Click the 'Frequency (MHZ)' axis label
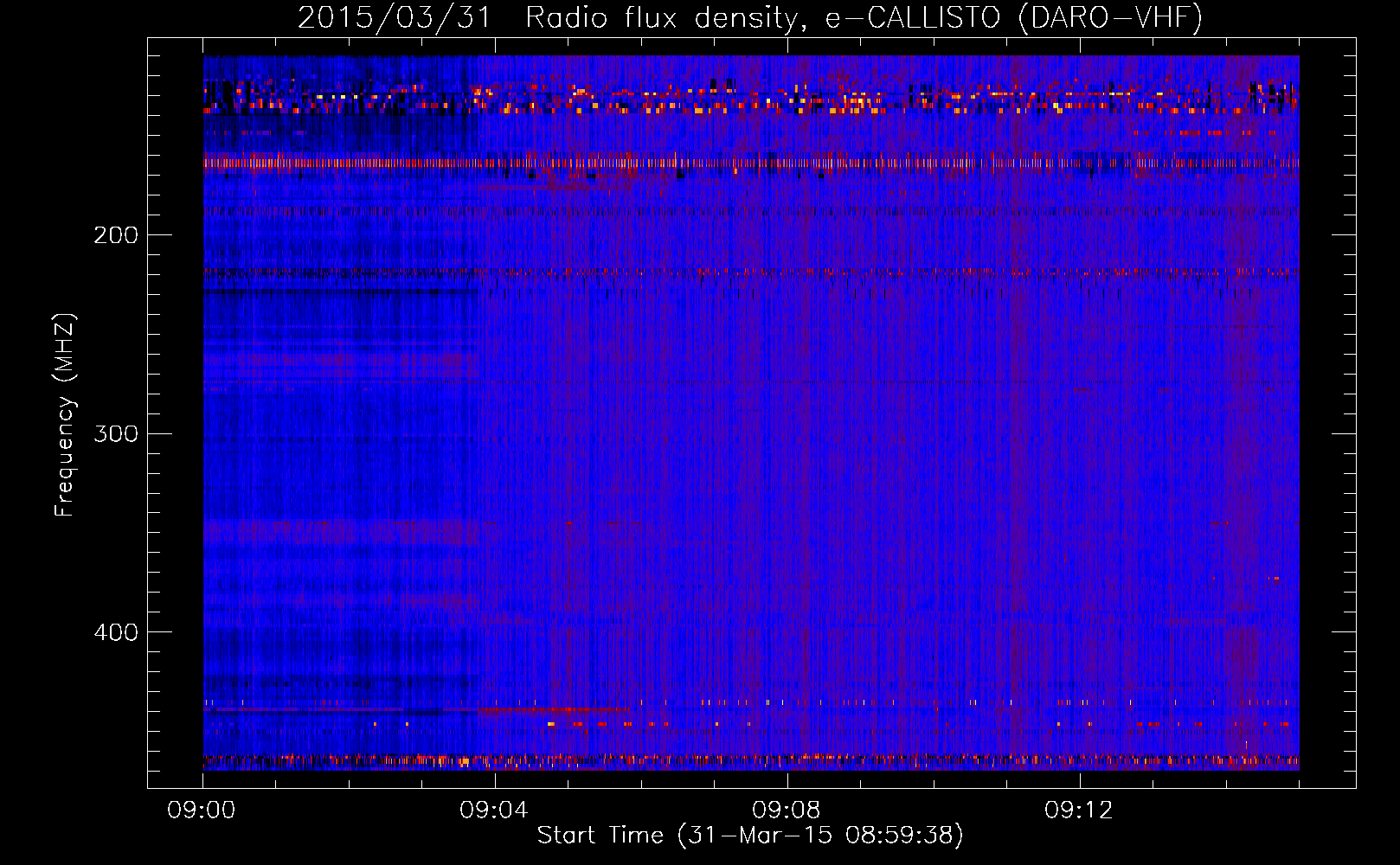Image resolution: width=1400 pixels, height=865 pixels. click(x=65, y=414)
